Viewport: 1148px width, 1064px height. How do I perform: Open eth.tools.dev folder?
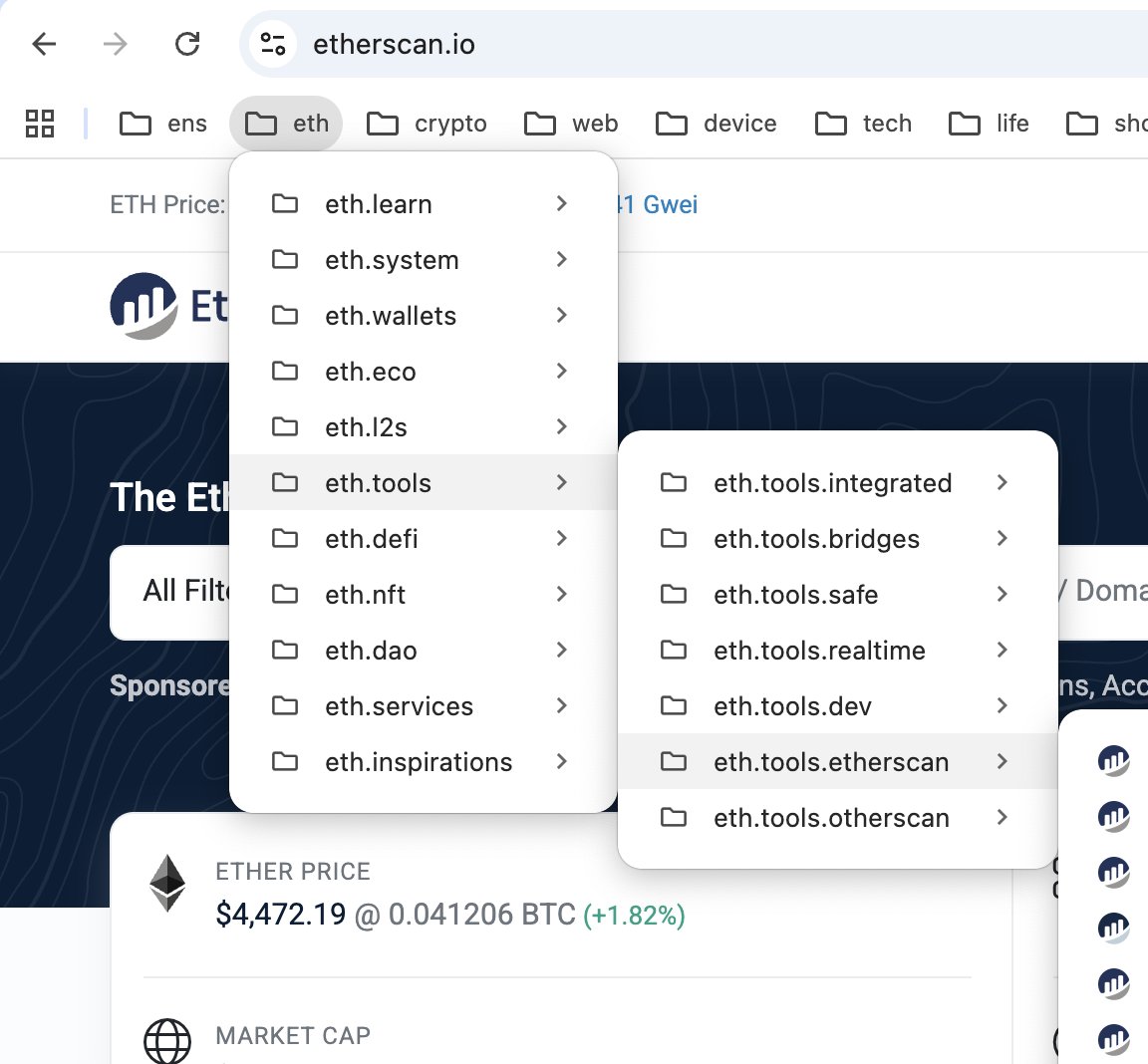point(837,705)
